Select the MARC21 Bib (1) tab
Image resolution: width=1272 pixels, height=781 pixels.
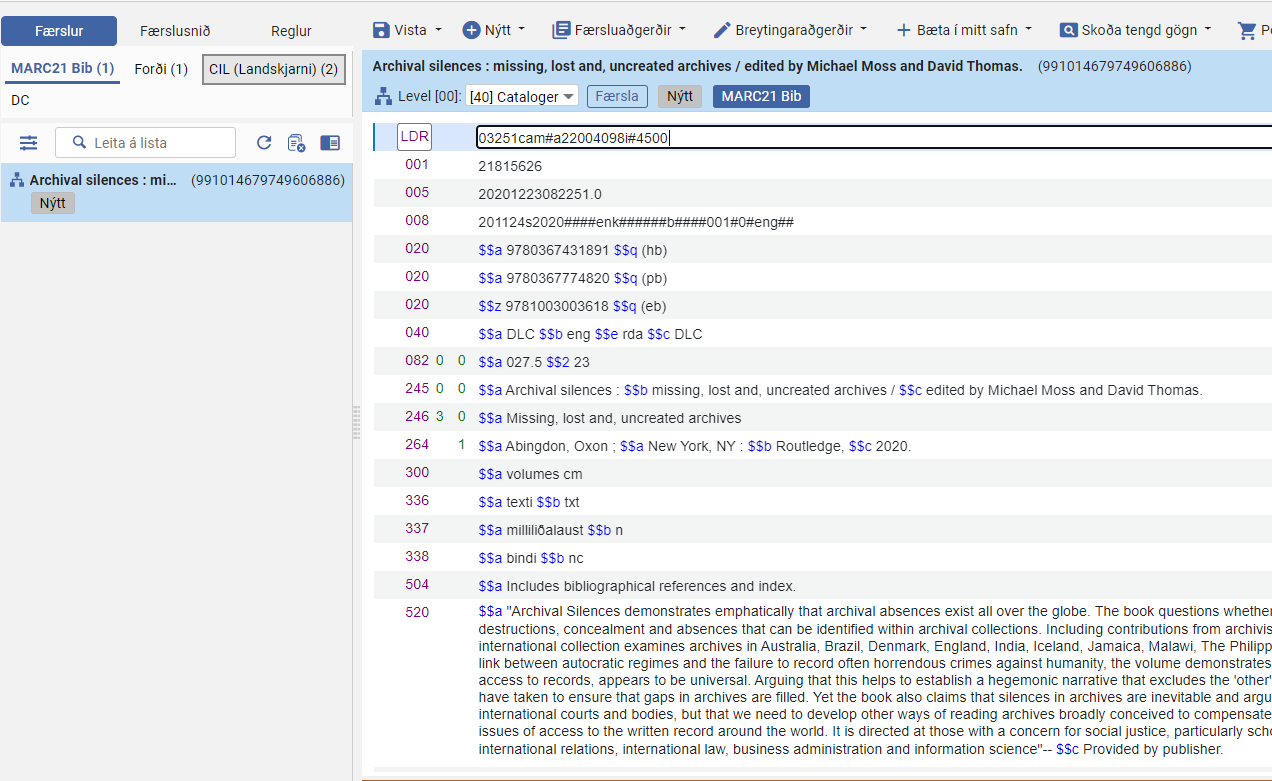(63, 69)
